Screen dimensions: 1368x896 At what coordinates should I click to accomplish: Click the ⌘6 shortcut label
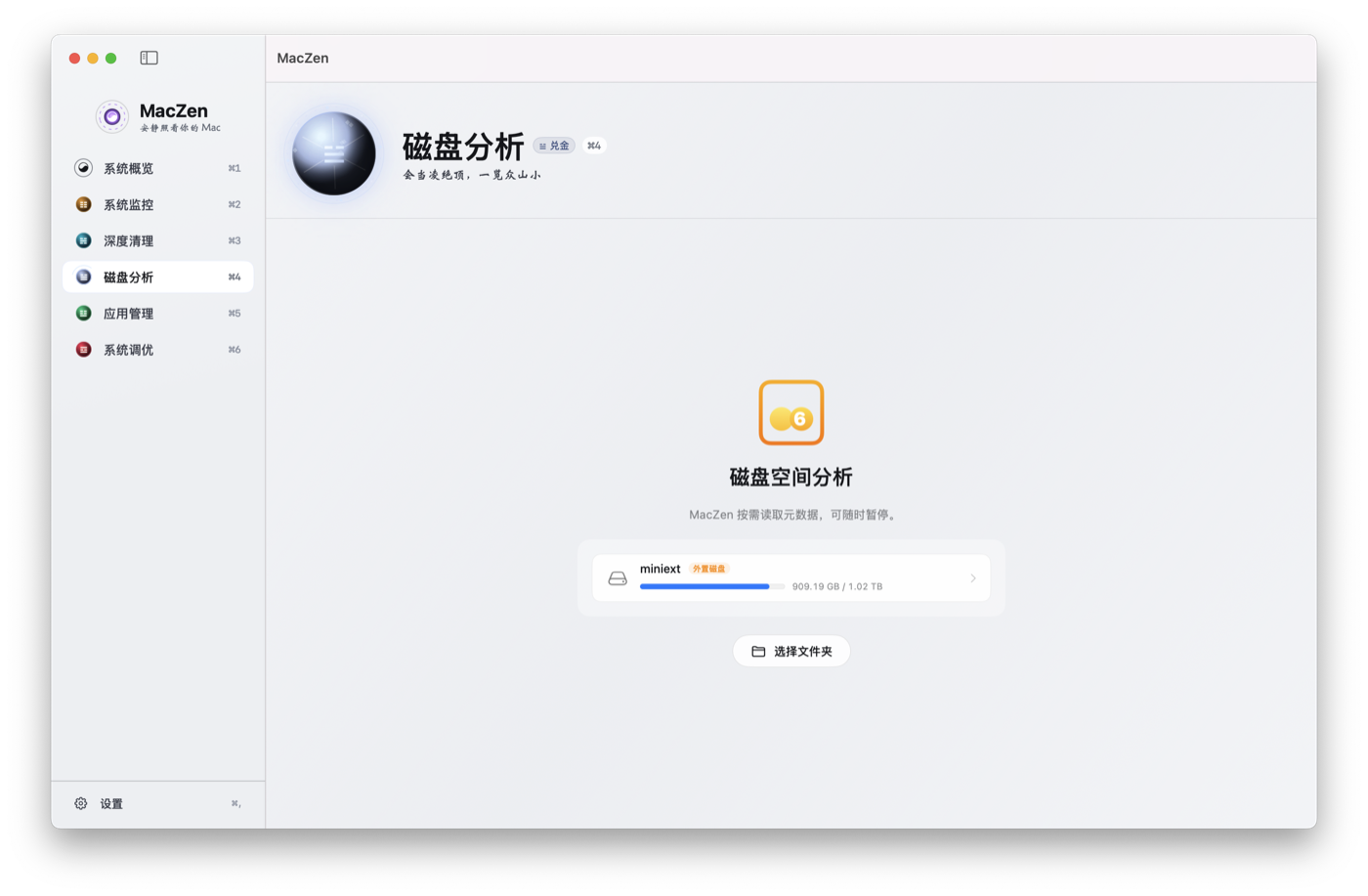point(235,350)
